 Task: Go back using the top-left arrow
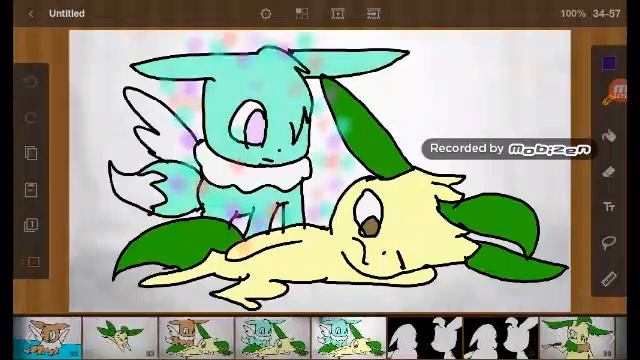[31, 14]
